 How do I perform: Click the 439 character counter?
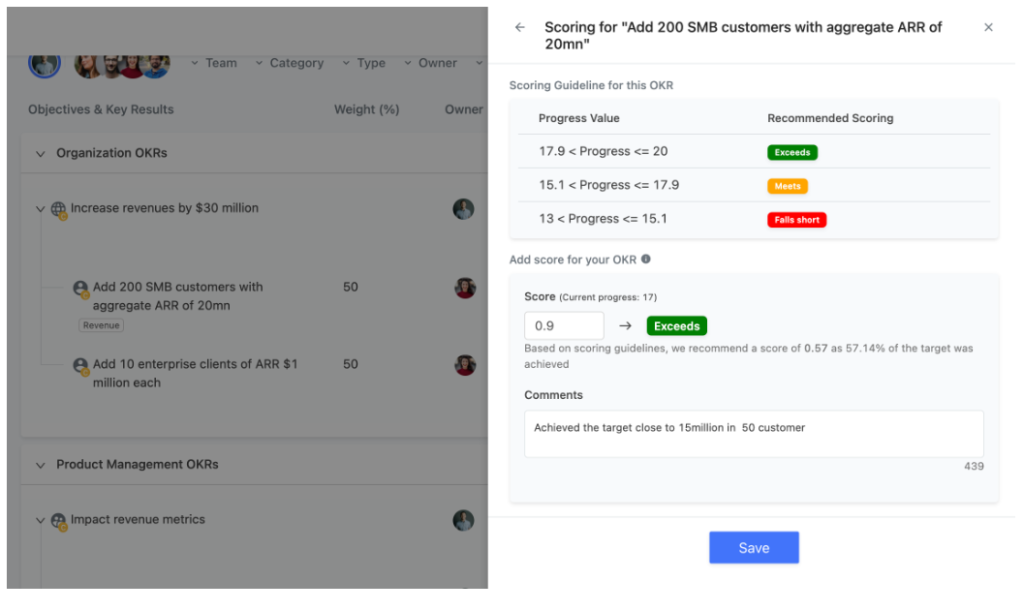pyautogui.click(x=974, y=466)
